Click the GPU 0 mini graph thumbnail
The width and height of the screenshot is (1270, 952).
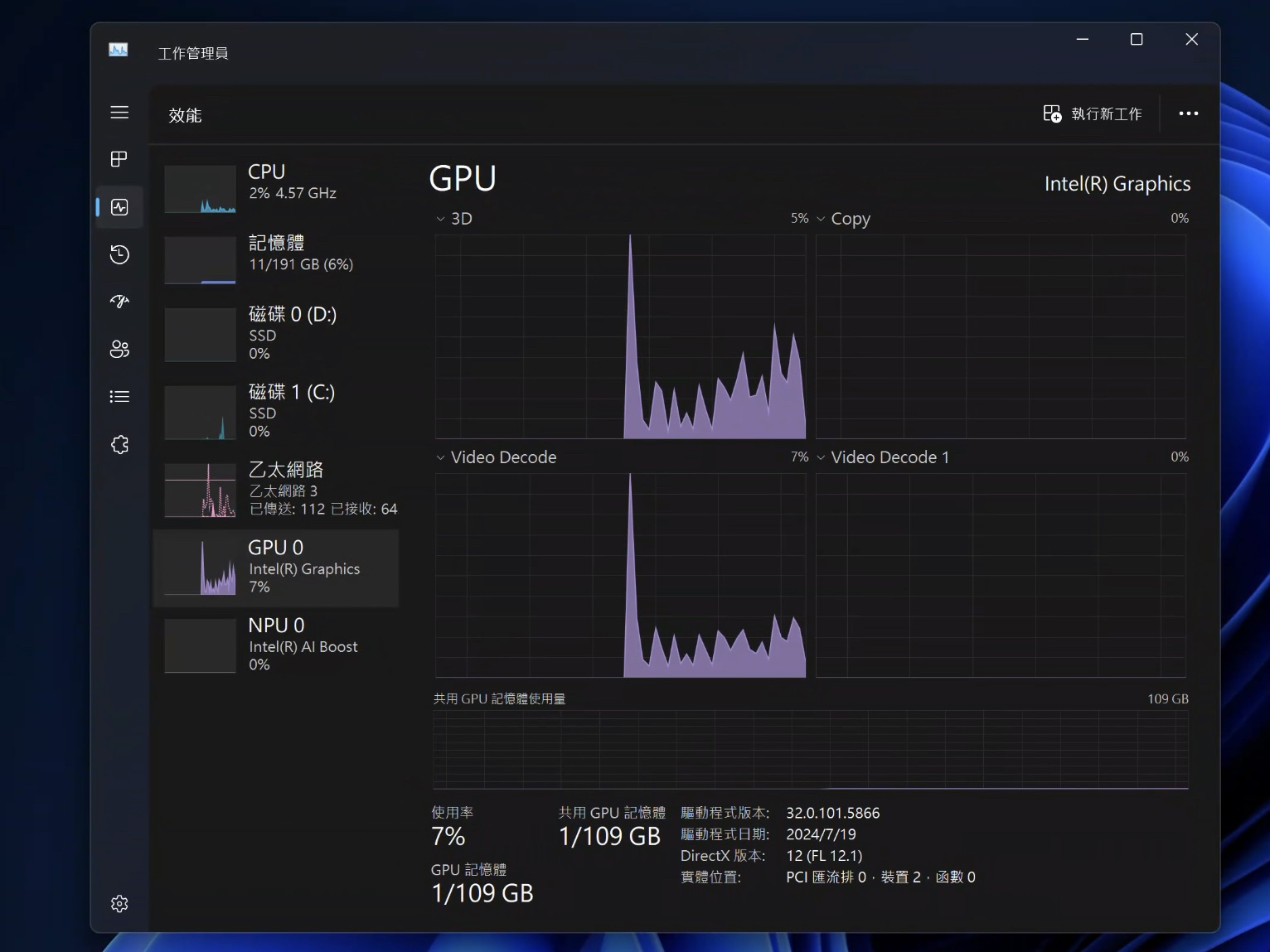point(200,568)
